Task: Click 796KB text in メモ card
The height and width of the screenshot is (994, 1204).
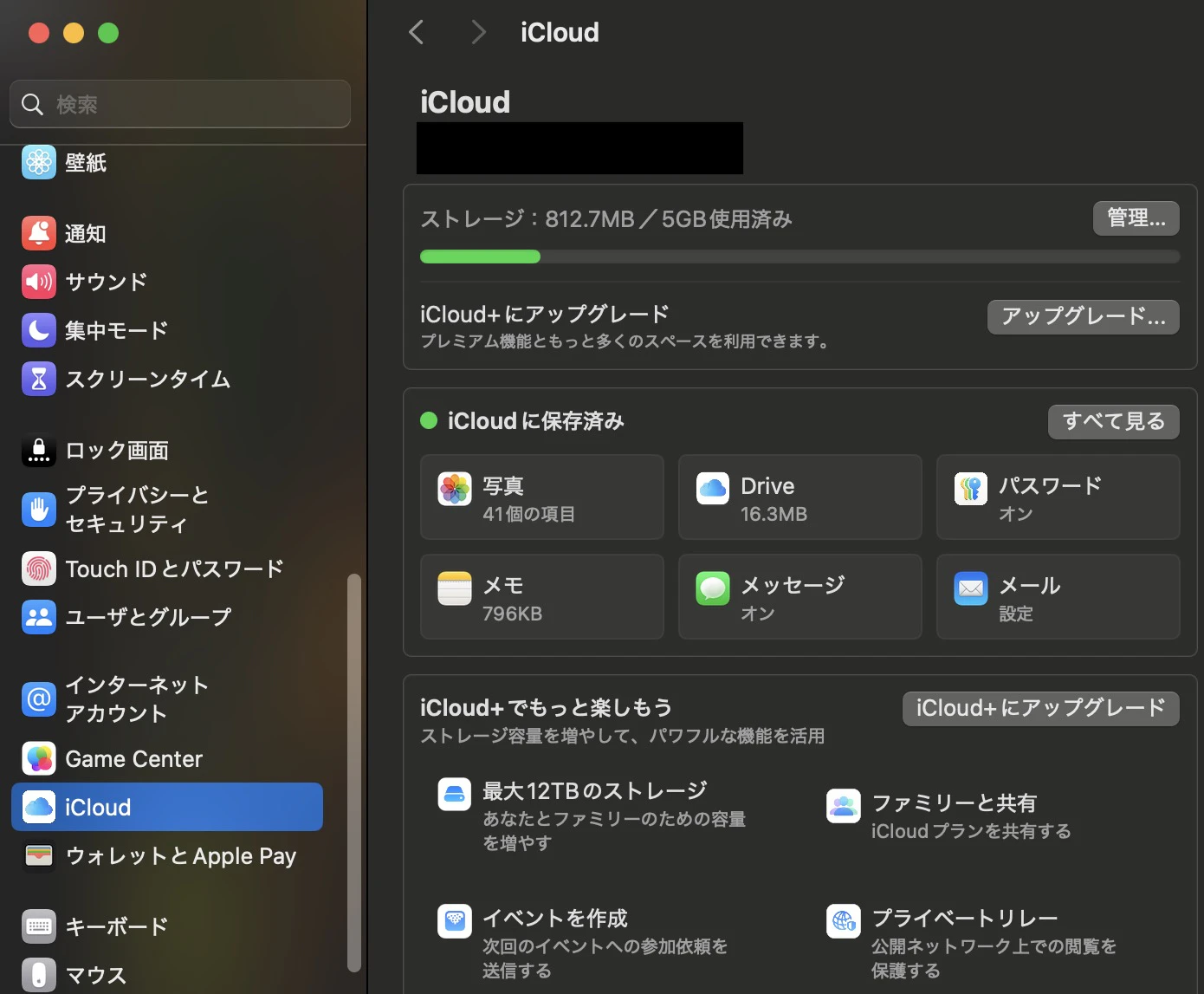Action: (512, 614)
